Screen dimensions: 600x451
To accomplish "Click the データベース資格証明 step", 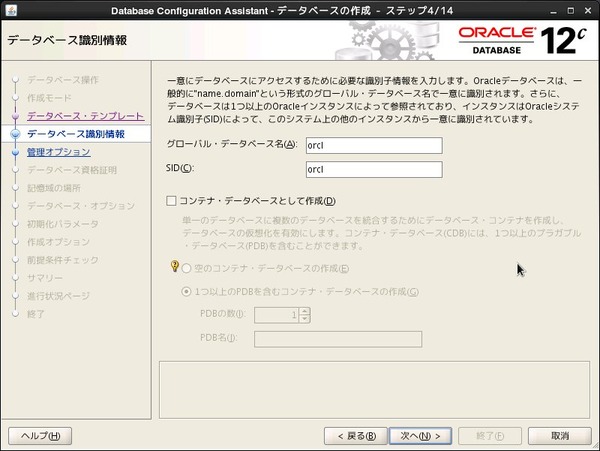I will pyautogui.click(x=72, y=170).
